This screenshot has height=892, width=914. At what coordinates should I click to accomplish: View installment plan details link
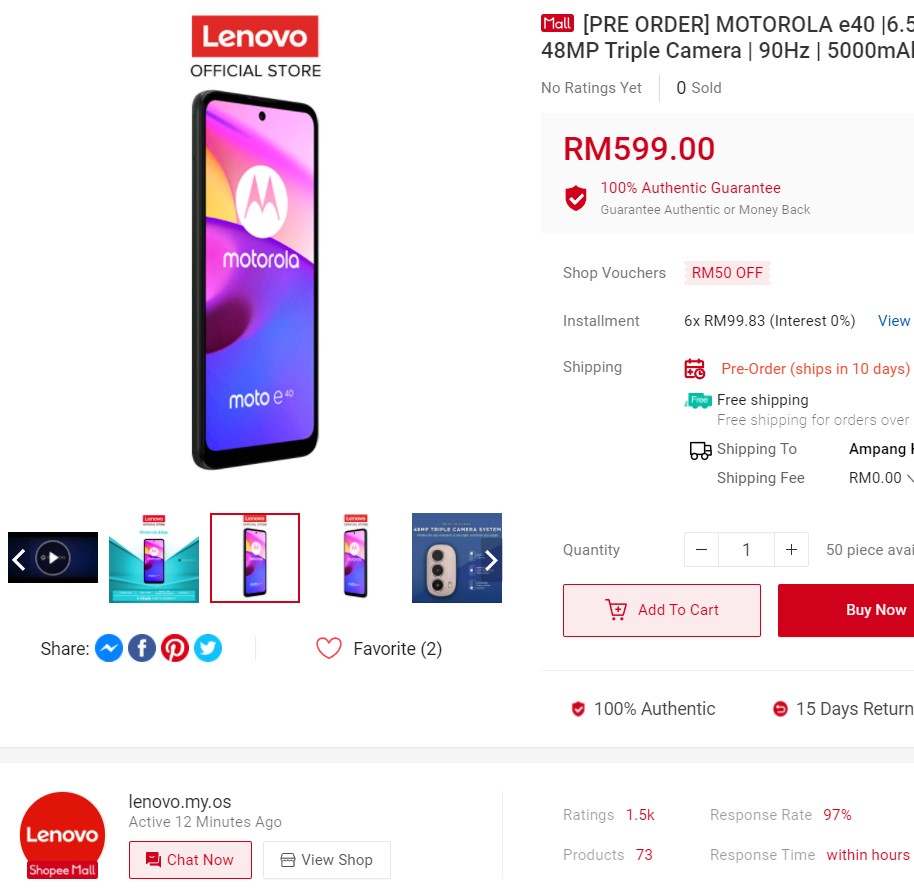894,321
